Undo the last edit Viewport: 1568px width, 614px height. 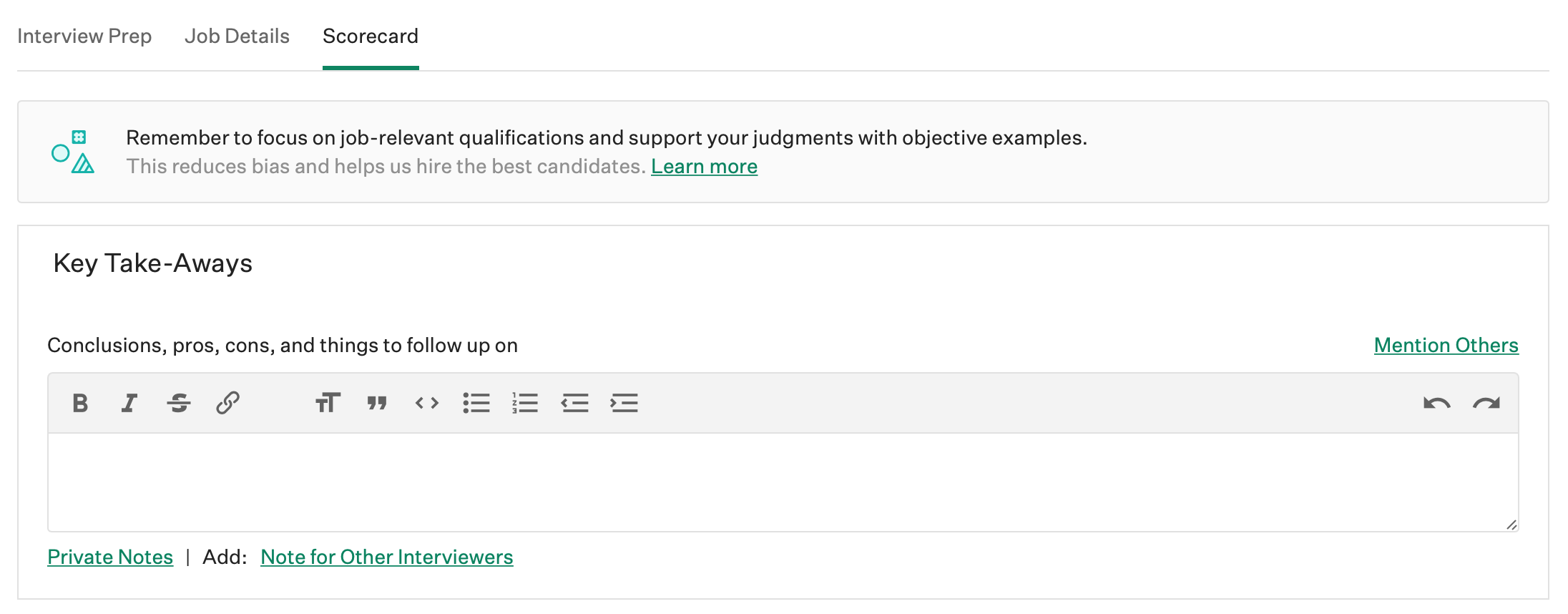pos(1436,404)
